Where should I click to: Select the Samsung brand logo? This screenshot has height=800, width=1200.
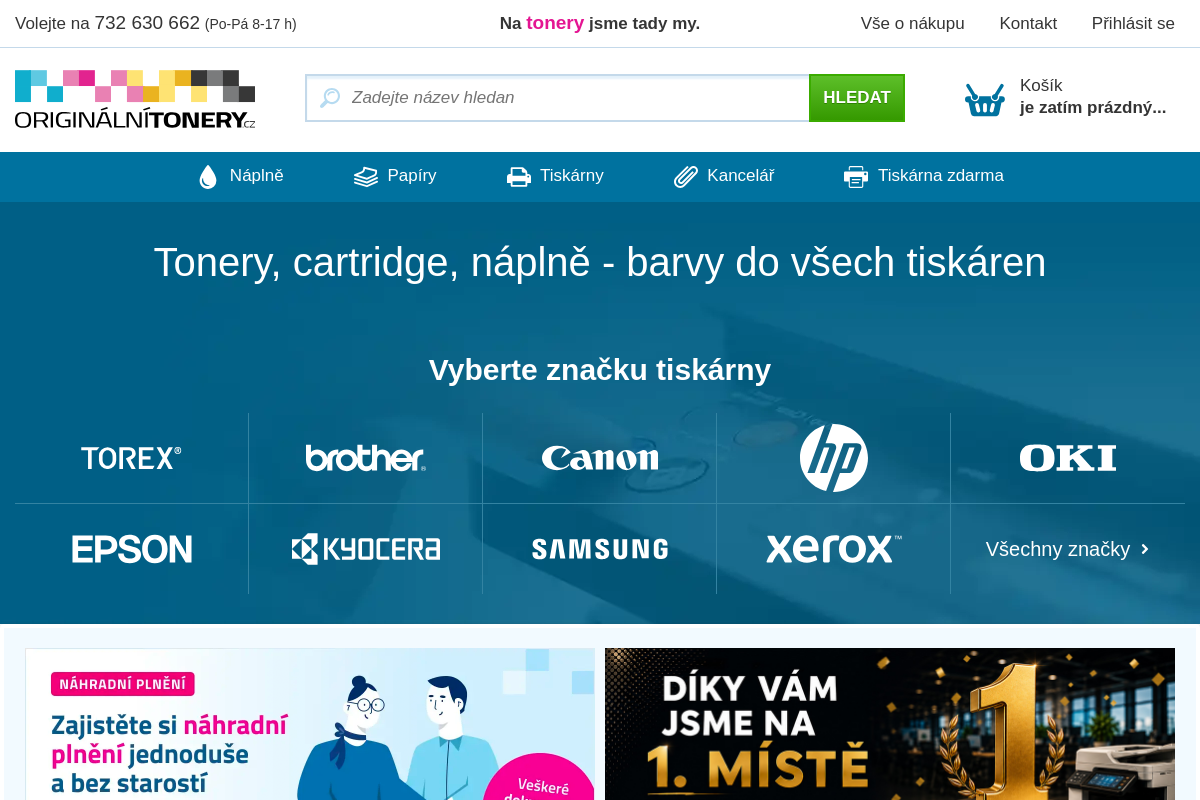point(600,549)
